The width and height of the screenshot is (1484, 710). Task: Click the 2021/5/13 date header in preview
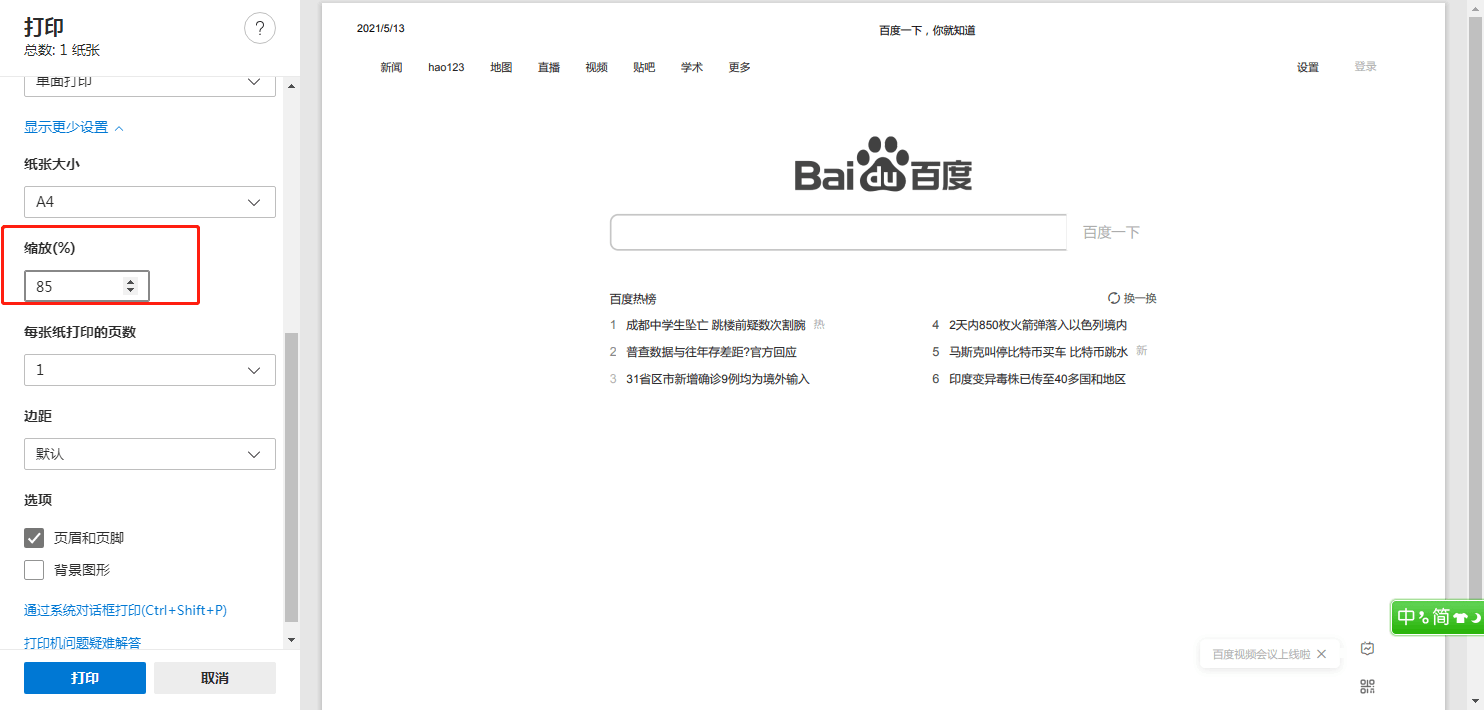click(x=381, y=28)
